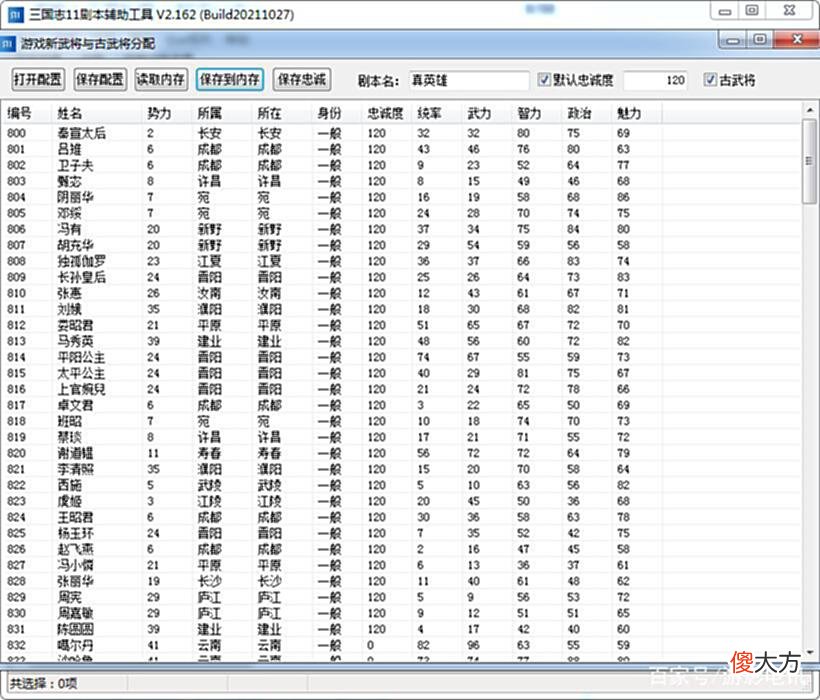Screen dimensions: 820x700
Task: Select row 826 赵飞燕
Action: click(402, 549)
